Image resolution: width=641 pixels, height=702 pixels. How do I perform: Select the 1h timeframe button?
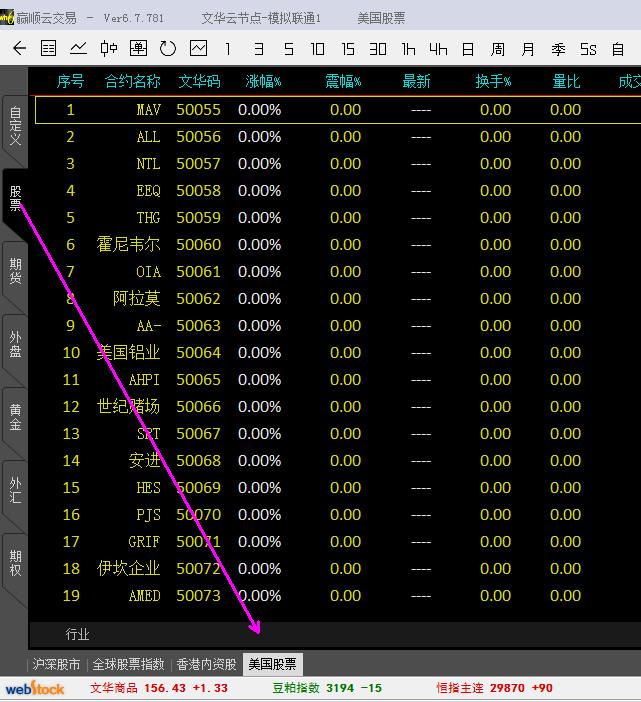click(408, 48)
